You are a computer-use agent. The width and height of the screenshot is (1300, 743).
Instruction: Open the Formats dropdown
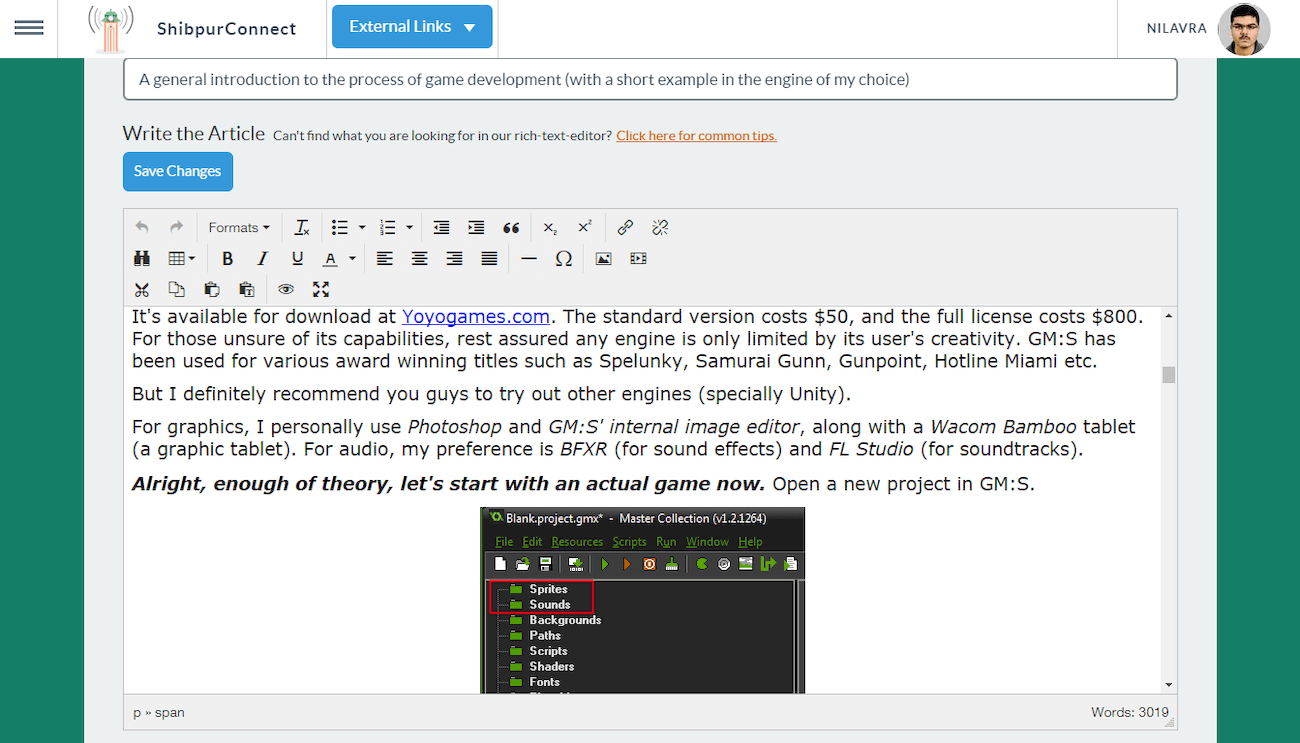click(239, 228)
